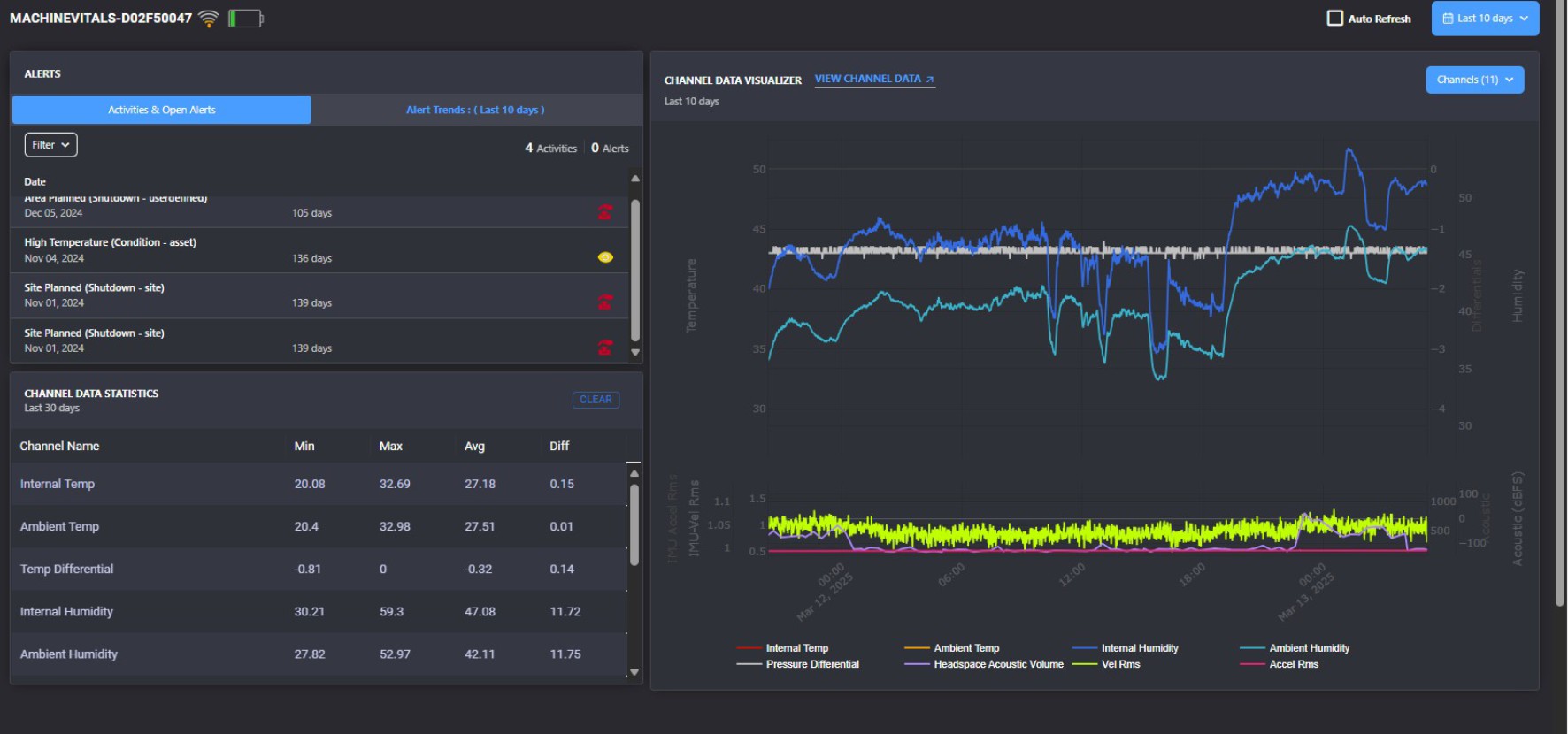This screenshot has width=1568, height=734.
Task: Switch to the Alert Trends tab
Action: (x=475, y=110)
